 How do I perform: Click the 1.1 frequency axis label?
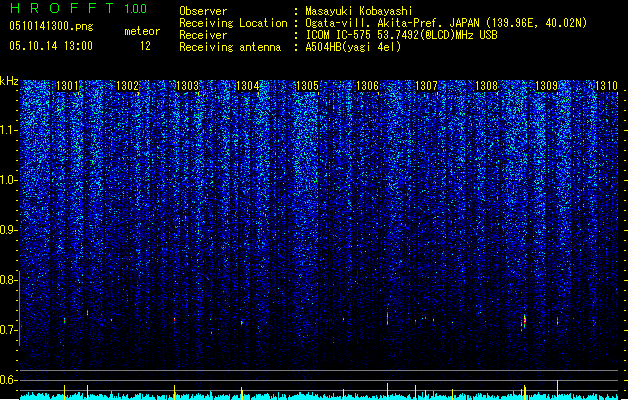[9, 130]
